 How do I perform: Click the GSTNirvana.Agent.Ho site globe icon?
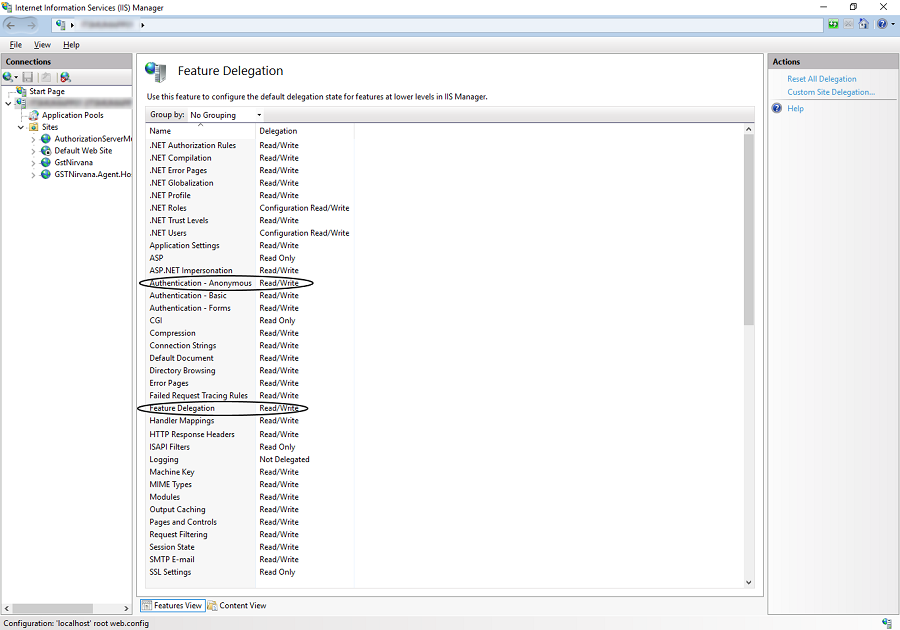(x=46, y=174)
